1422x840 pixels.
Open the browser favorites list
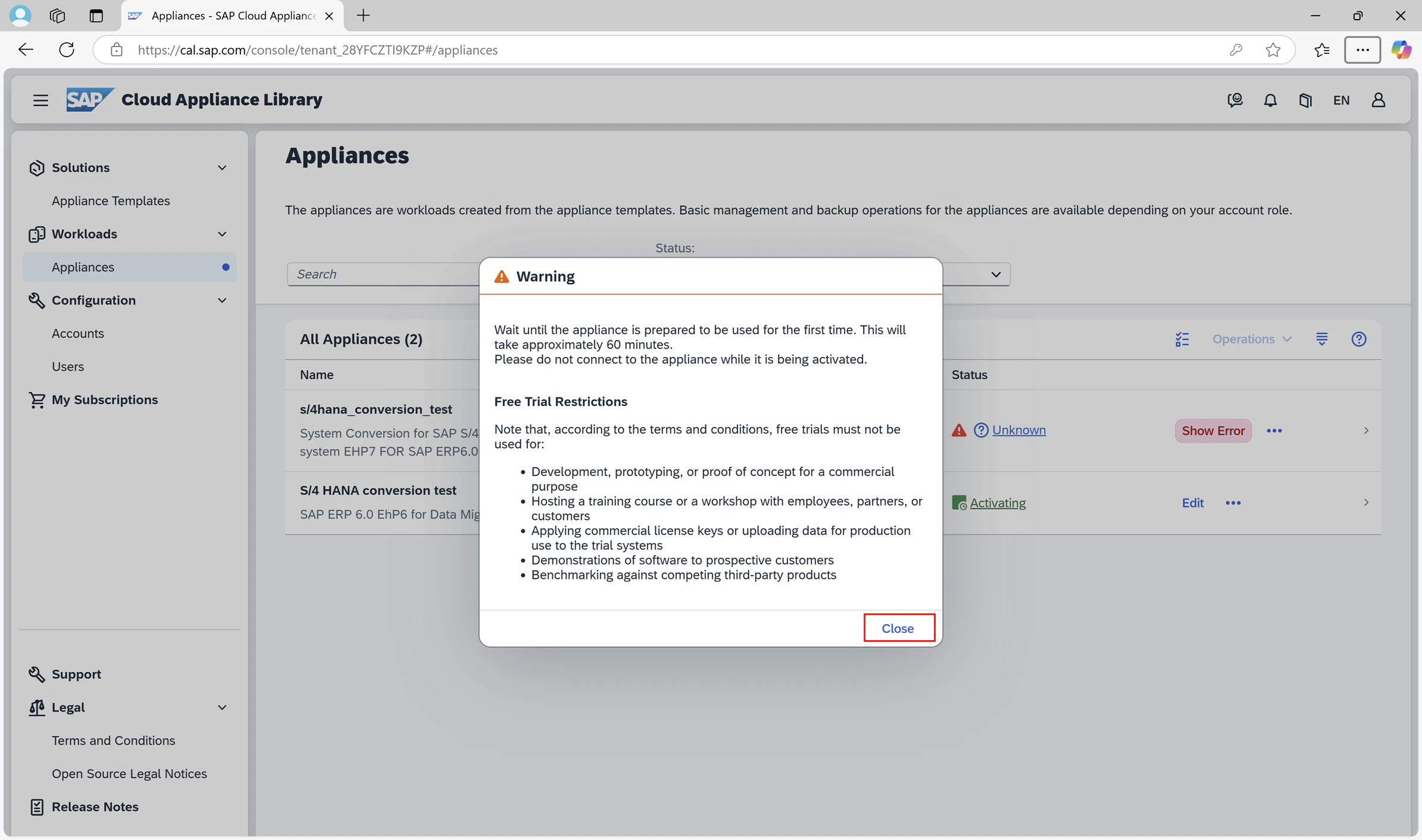[1322, 50]
